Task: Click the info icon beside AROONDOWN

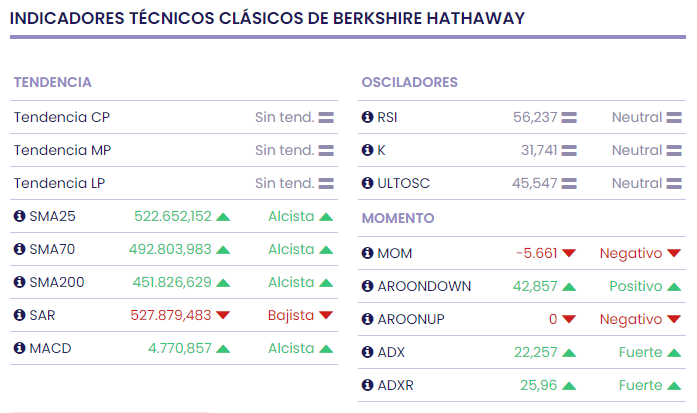Action: point(367,286)
